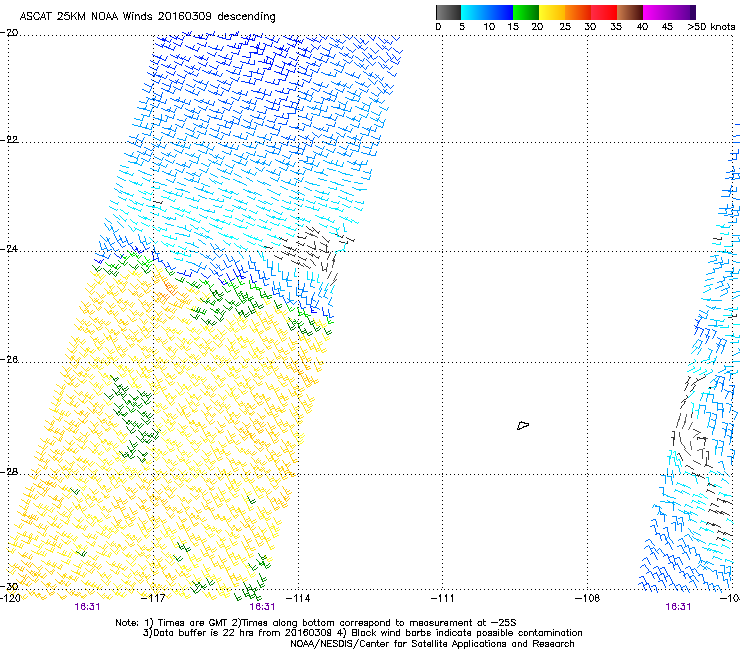Click the 'Note: 1) Times are GMT' line
The height and width of the screenshot is (650, 740).
pos(316,623)
